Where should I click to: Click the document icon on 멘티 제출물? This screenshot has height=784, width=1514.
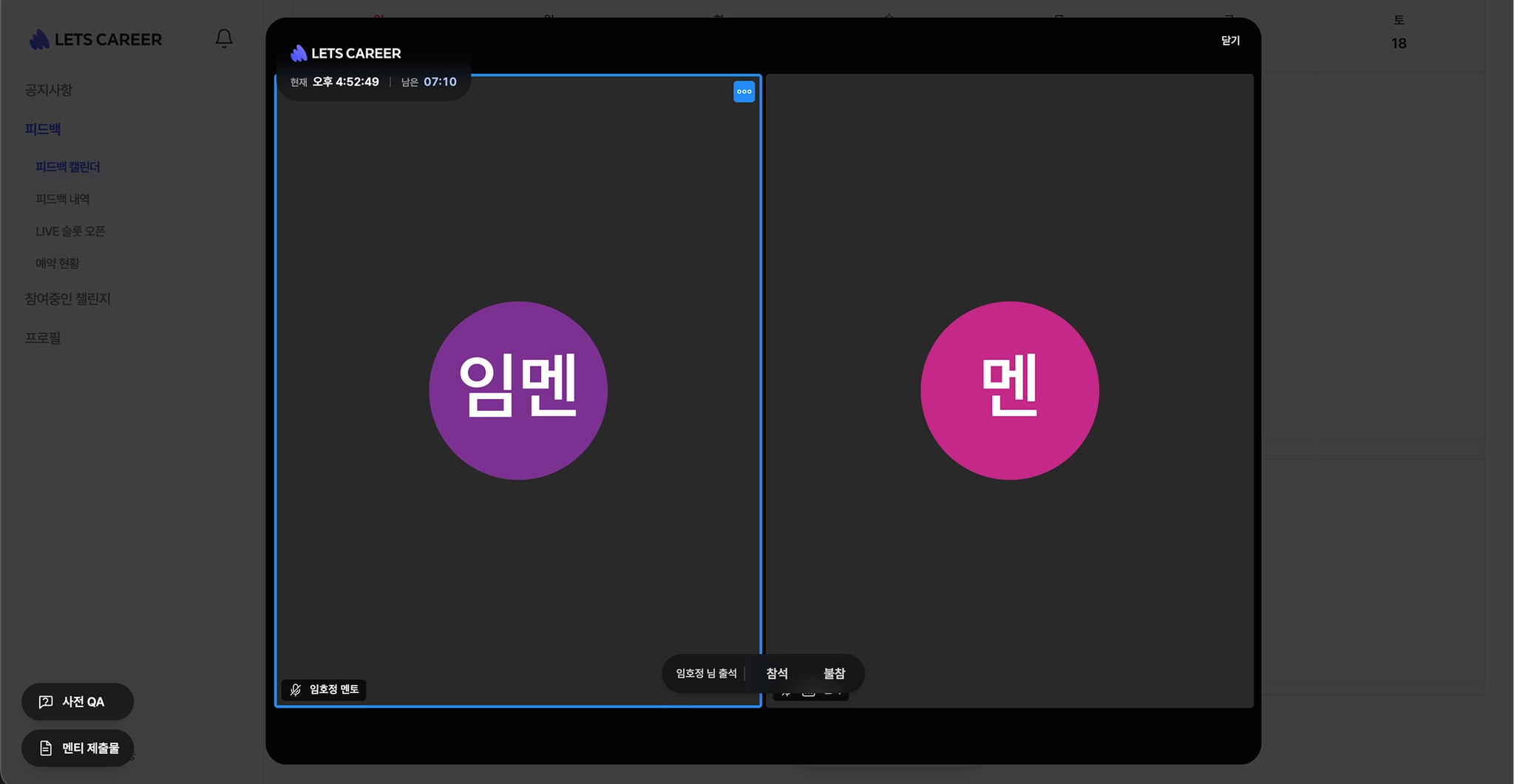(x=46, y=749)
